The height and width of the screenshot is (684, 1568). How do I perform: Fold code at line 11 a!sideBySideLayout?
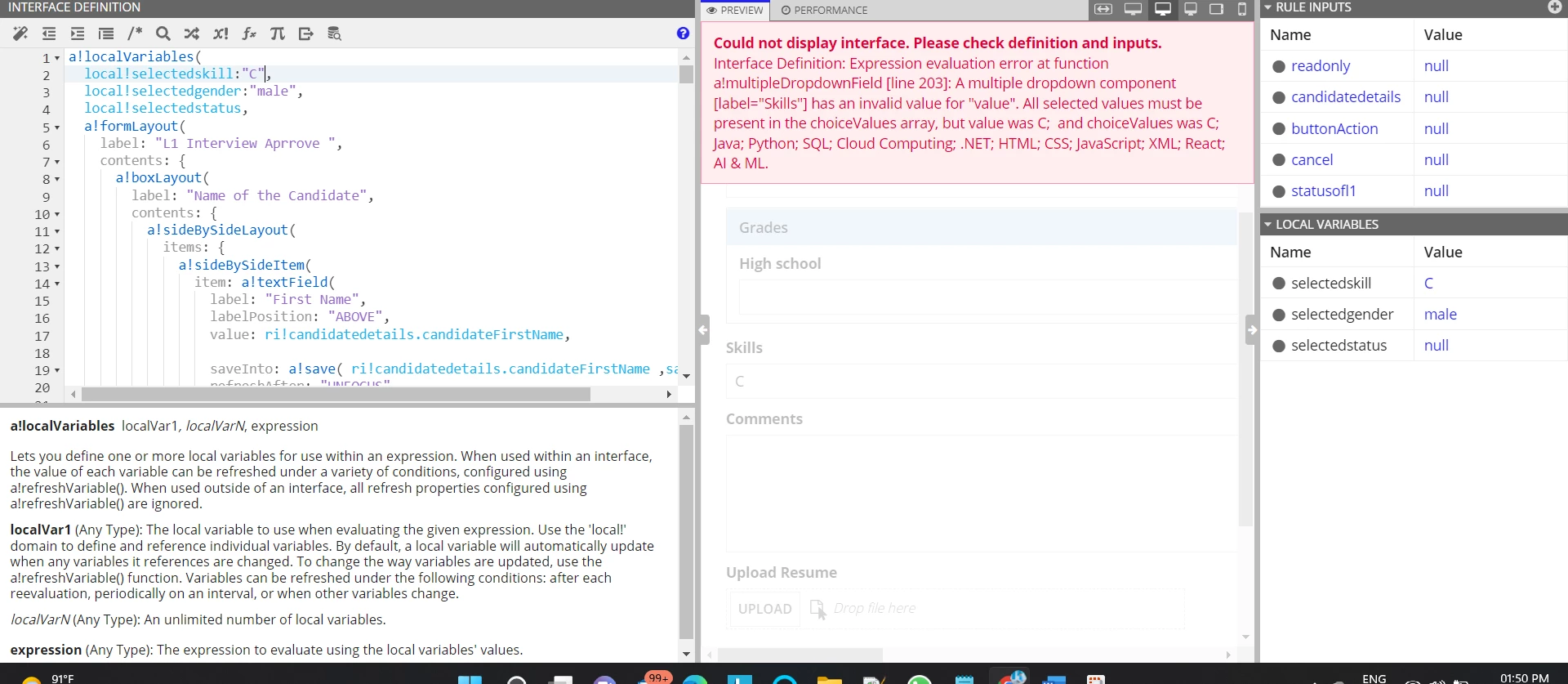57,232
